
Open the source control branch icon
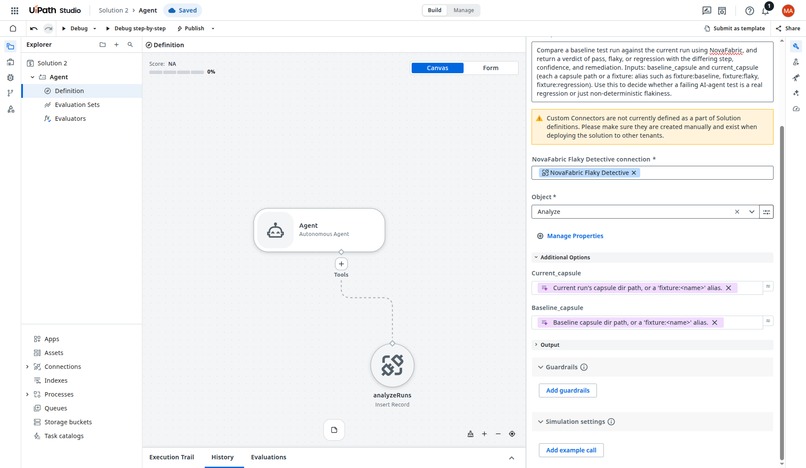[x=10, y=93]
